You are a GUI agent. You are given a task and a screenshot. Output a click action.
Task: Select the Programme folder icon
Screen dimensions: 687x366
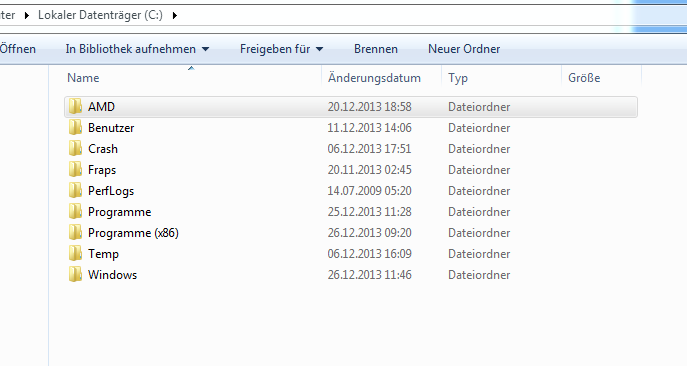click(x=75, y=212)
